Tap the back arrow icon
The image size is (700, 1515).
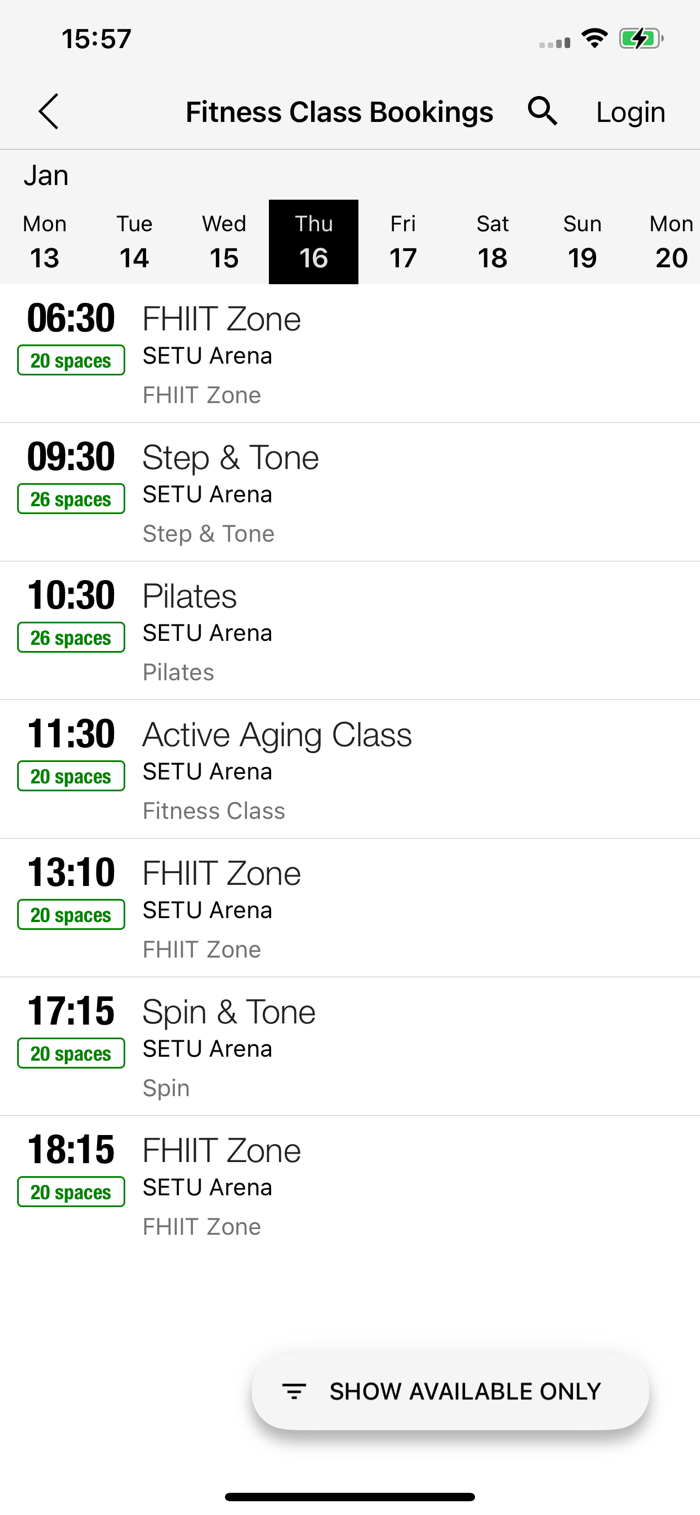[x=48, y=112]
